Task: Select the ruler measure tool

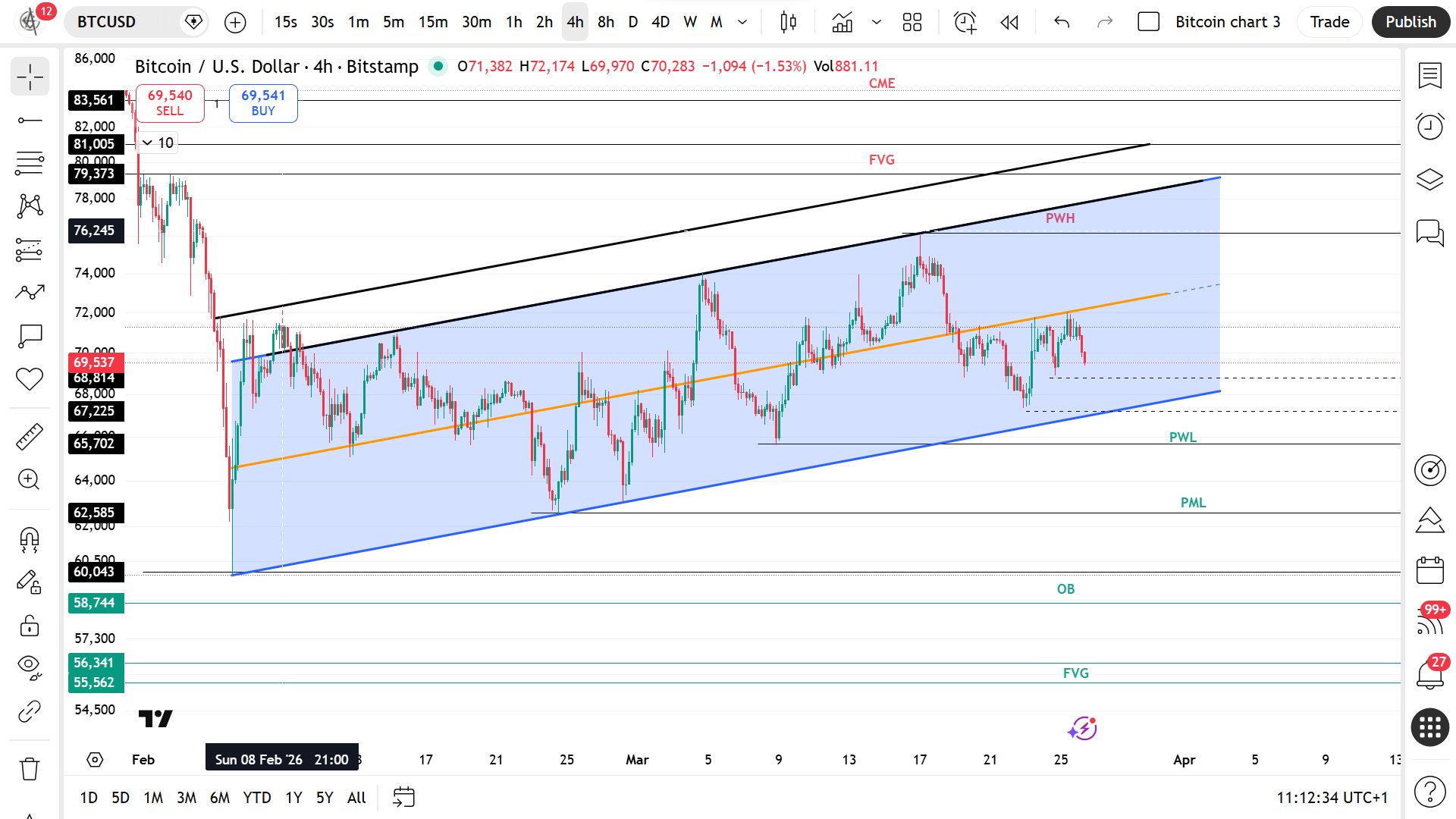Action: pos(30,437)
